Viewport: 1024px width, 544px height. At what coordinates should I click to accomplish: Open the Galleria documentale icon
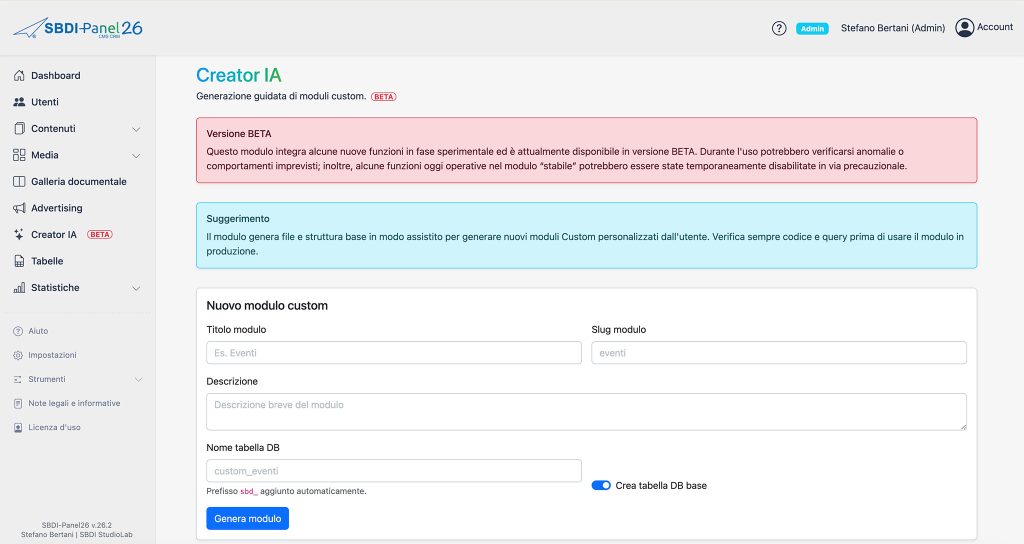19,182
